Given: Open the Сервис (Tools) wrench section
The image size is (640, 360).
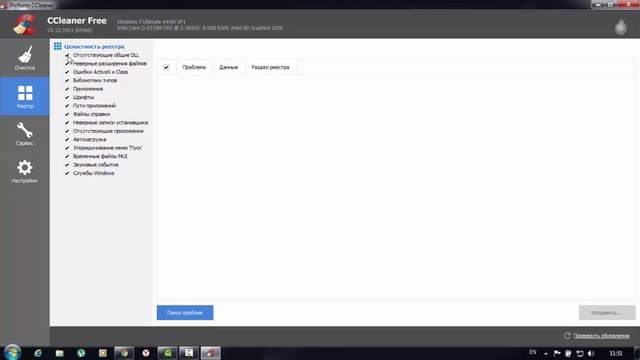Looking at the screenshot, I should click(24, 134).
